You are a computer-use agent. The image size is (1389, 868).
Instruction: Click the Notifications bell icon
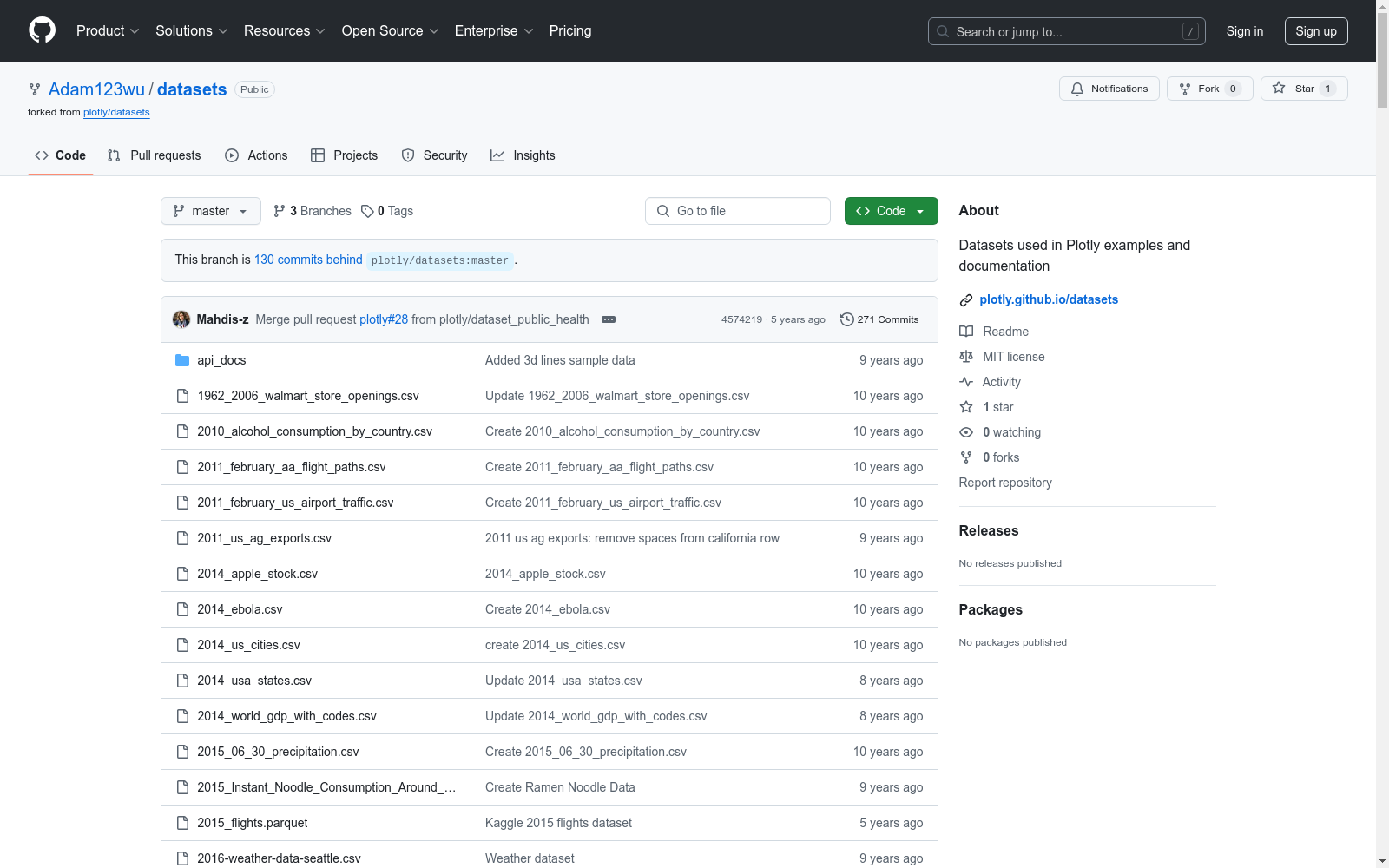tap(1077, 89)
